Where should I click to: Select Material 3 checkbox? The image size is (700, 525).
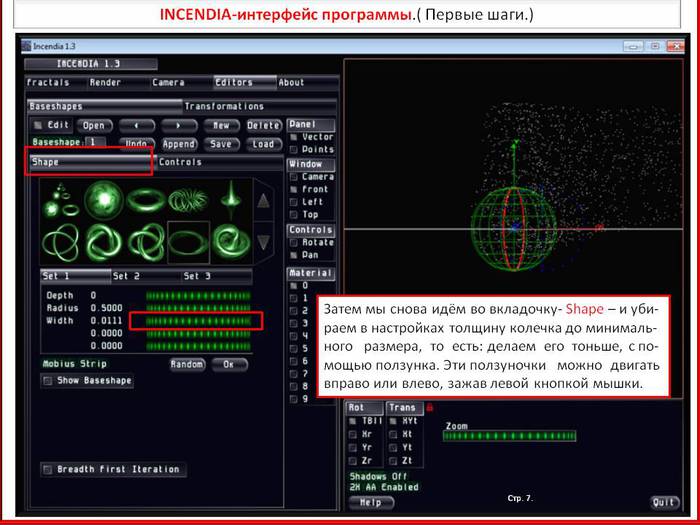click(x=294, y=323)
